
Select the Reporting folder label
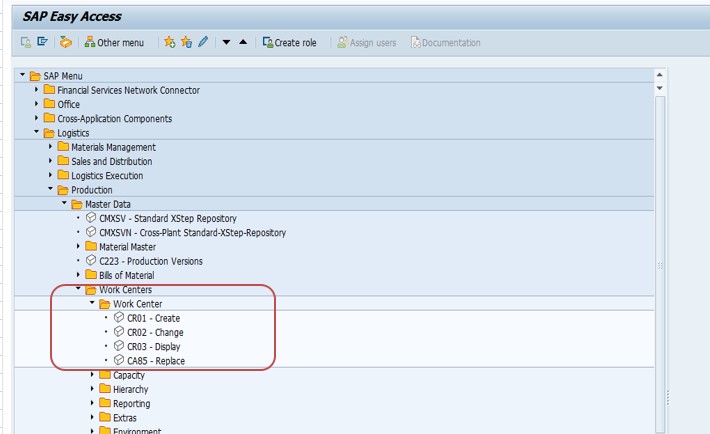(131, 404)
